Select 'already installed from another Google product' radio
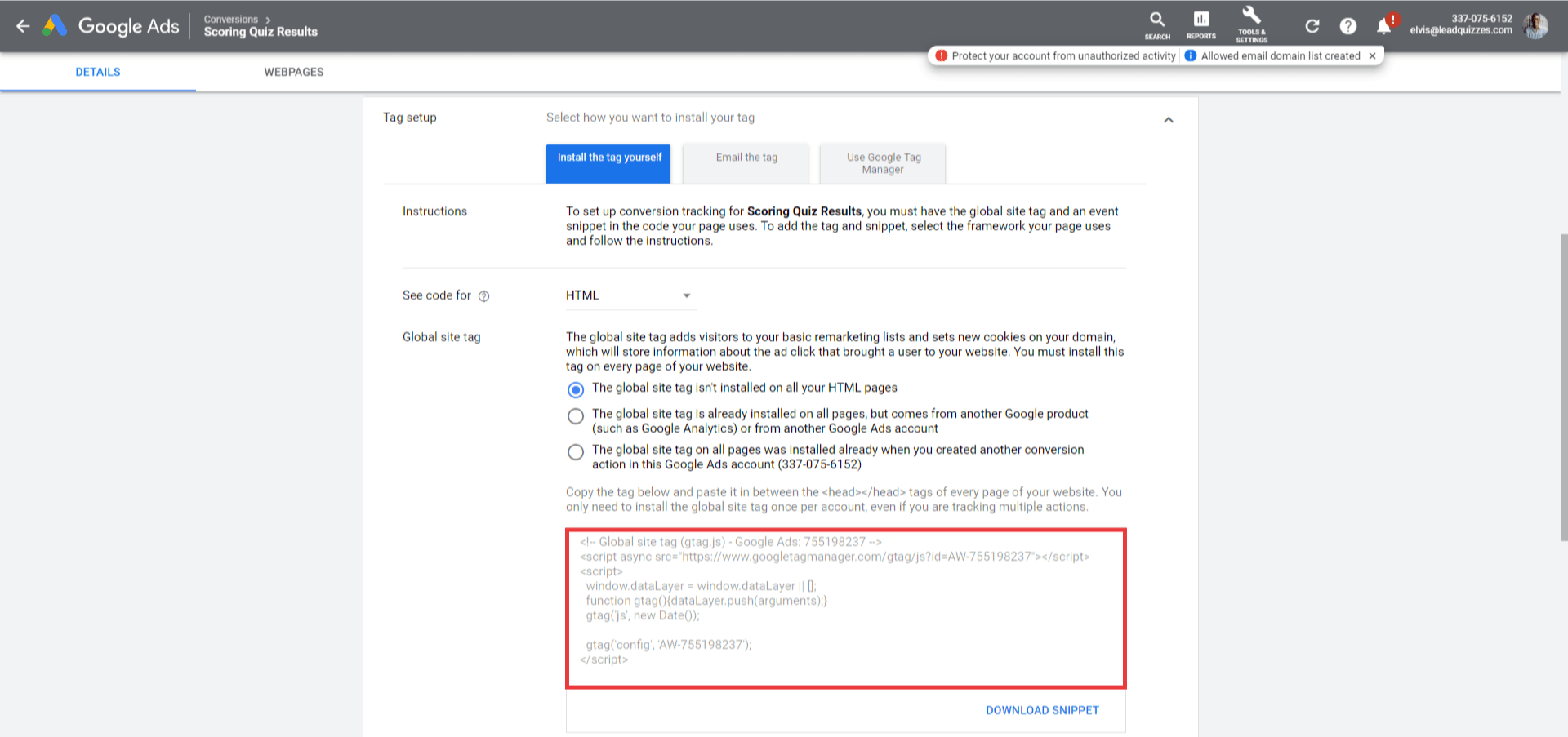The height and width of the screenshot is (737, 1568). [x=576, y=416]
